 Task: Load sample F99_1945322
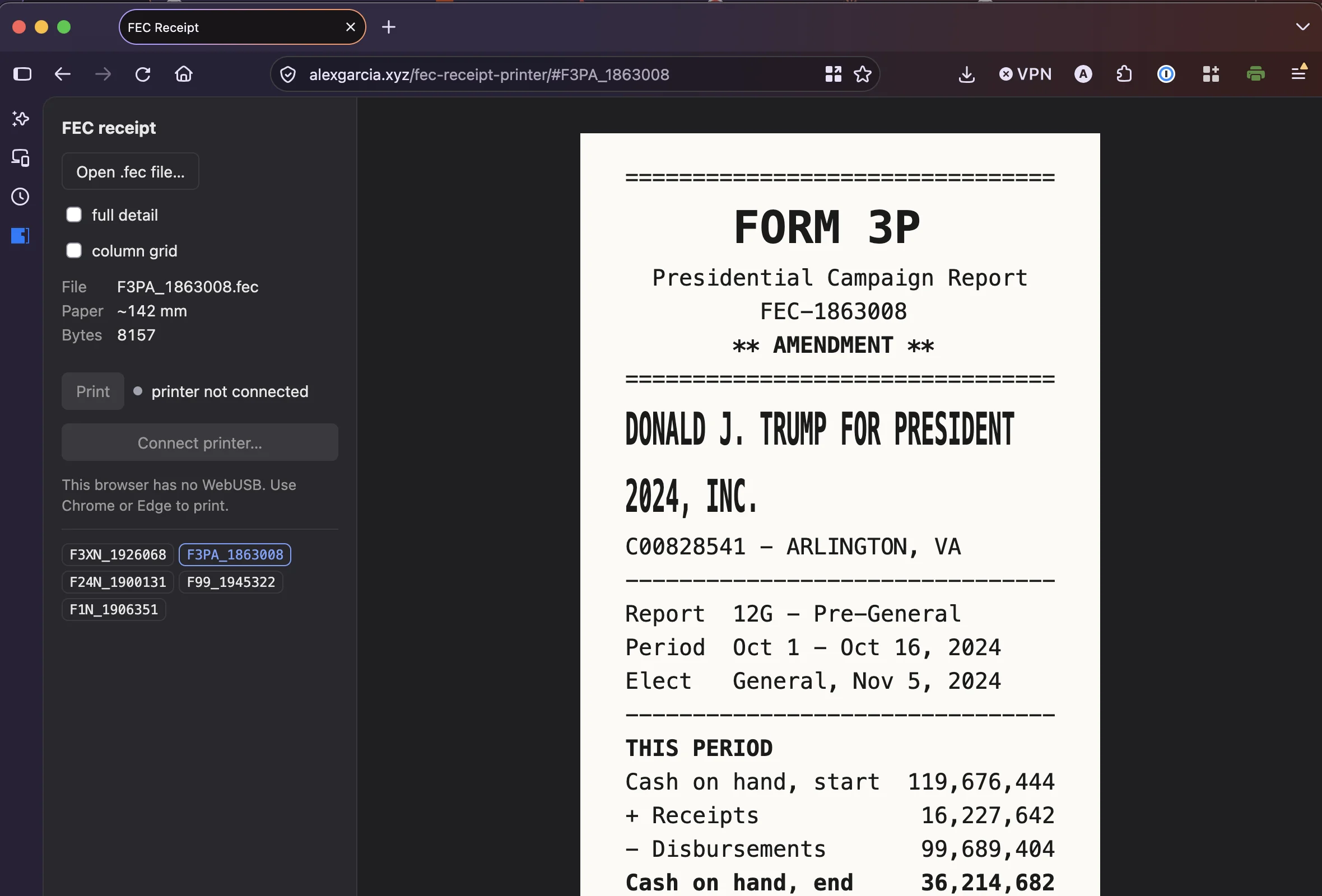[x=231, y=582]
